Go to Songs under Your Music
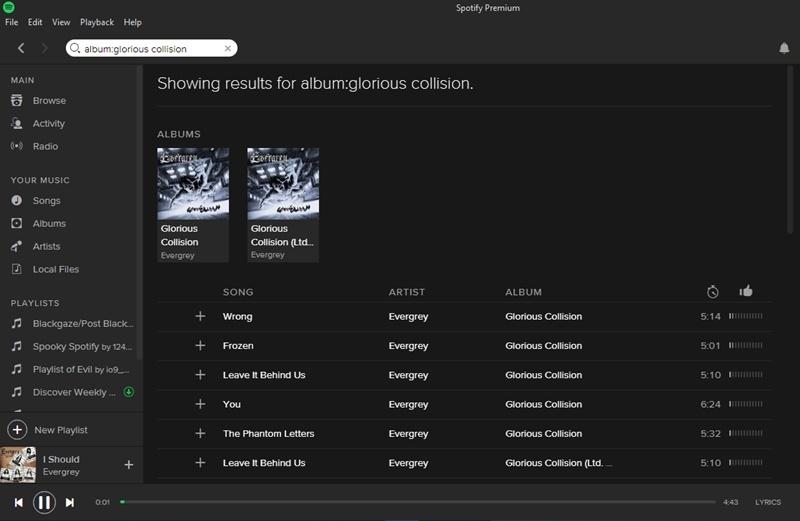This screenshot has width=800, height=521. tap(46, 201)
